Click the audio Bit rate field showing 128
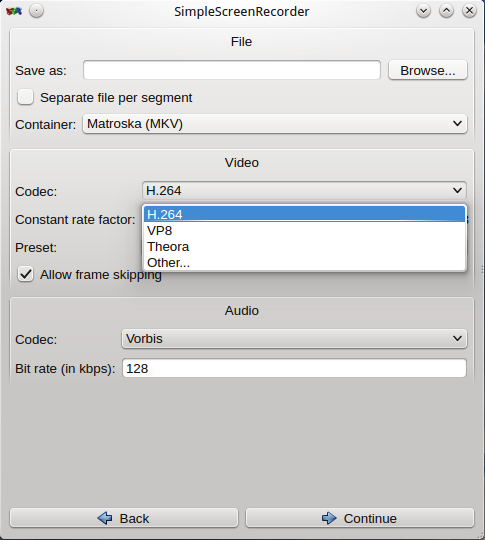Image resolution: width=485 pixels, height=540 pixels. (295, 368)
